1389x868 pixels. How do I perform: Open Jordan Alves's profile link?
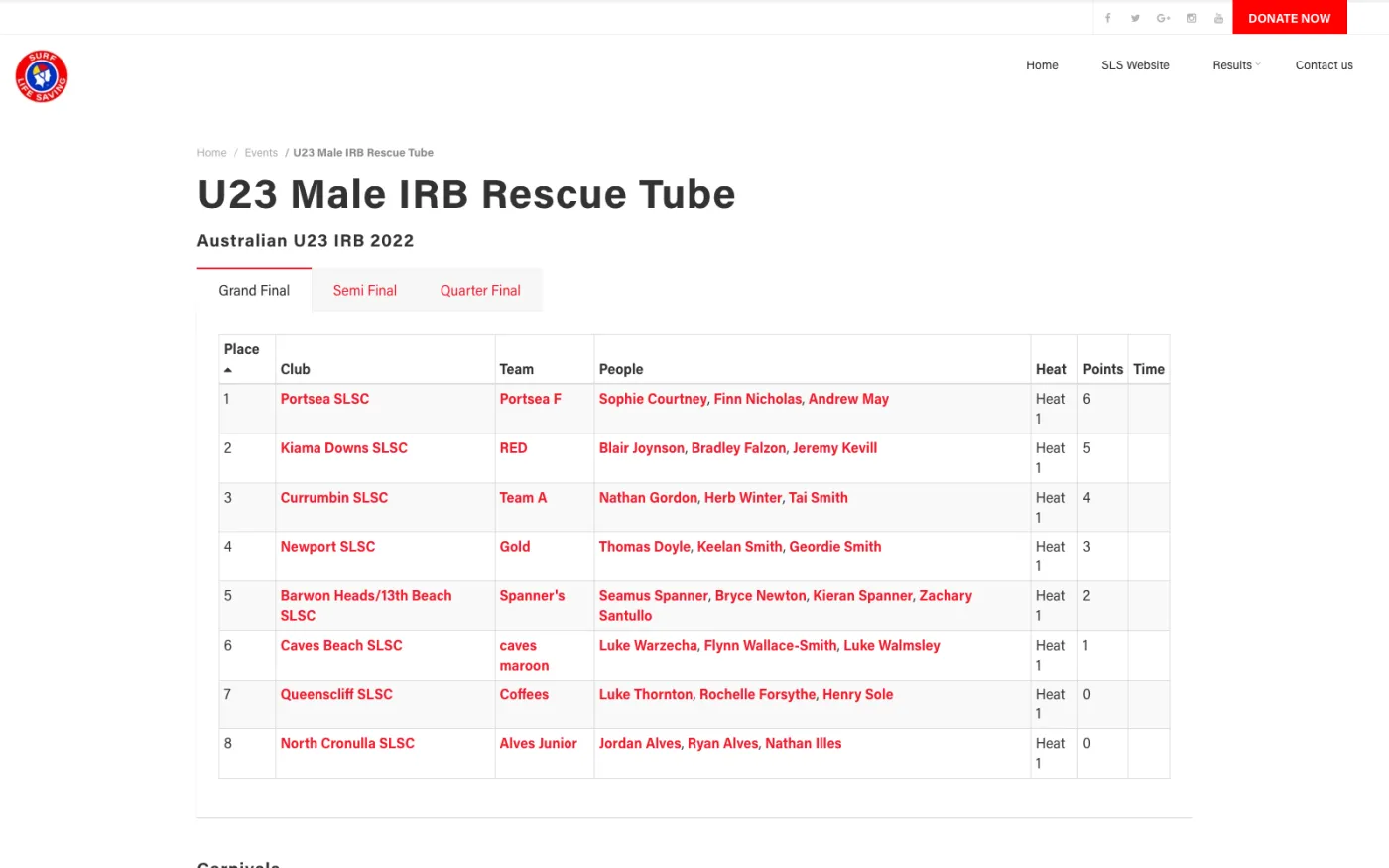tap(640, 744)
